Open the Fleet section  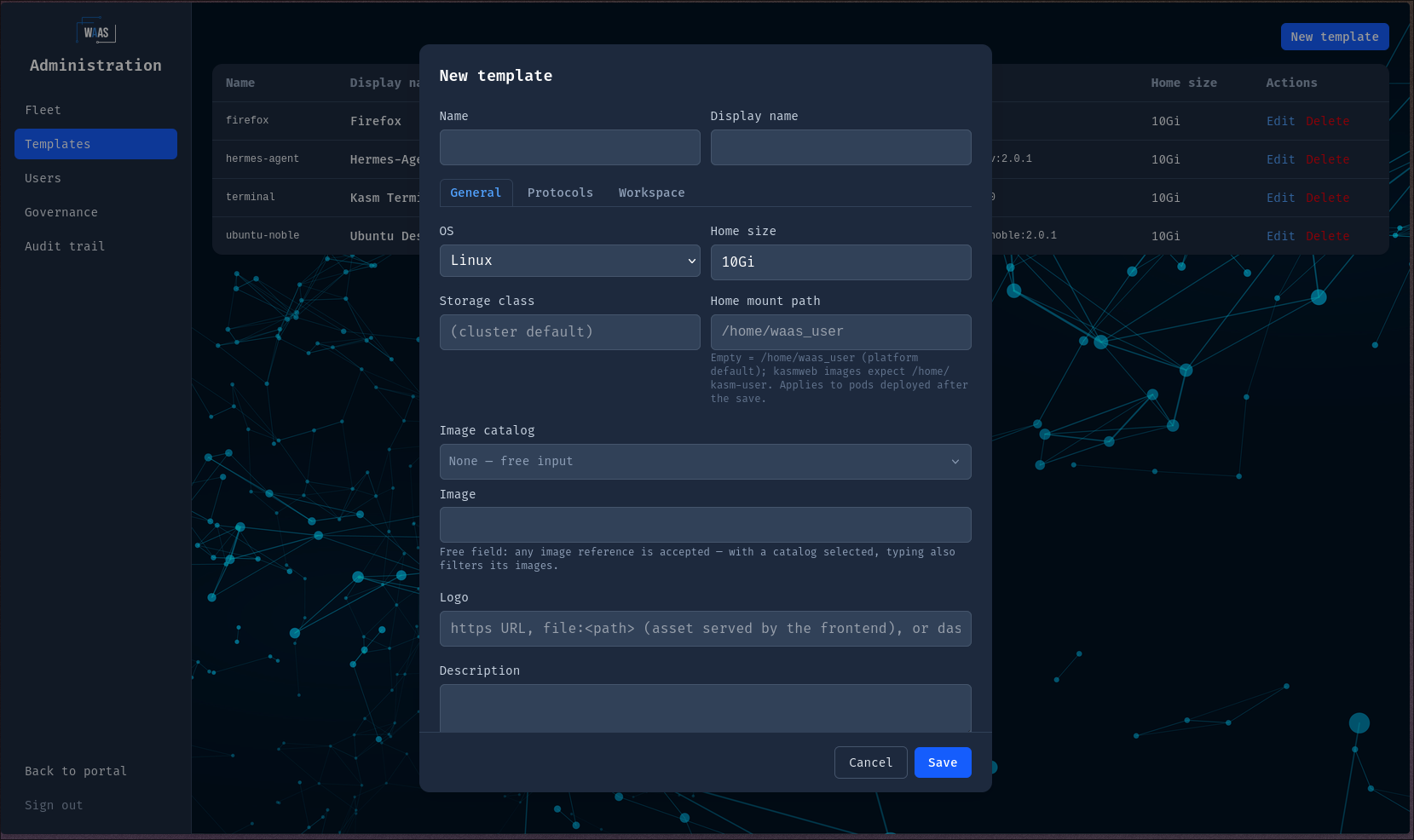[95, 110]
